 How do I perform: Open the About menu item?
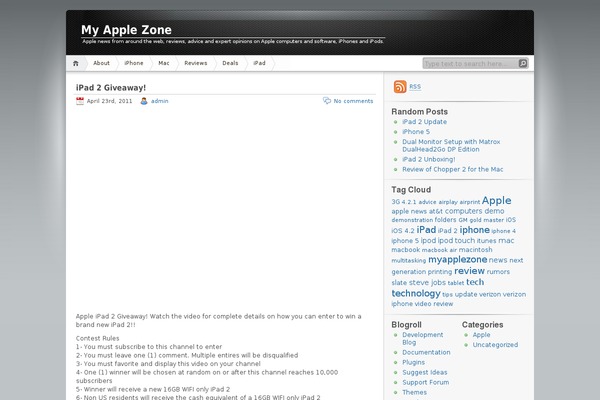(x=101, y=63)
